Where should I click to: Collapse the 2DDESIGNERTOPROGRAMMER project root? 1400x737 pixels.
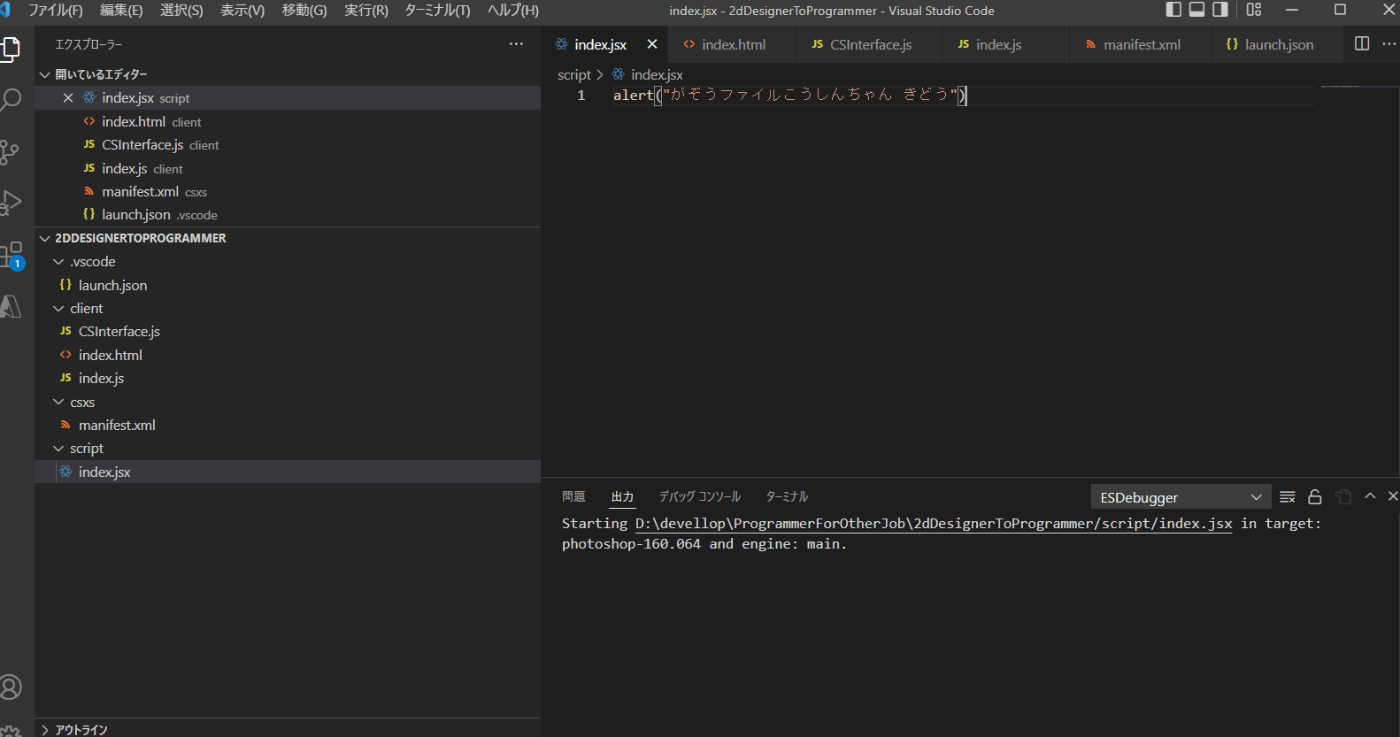point(44,238)
